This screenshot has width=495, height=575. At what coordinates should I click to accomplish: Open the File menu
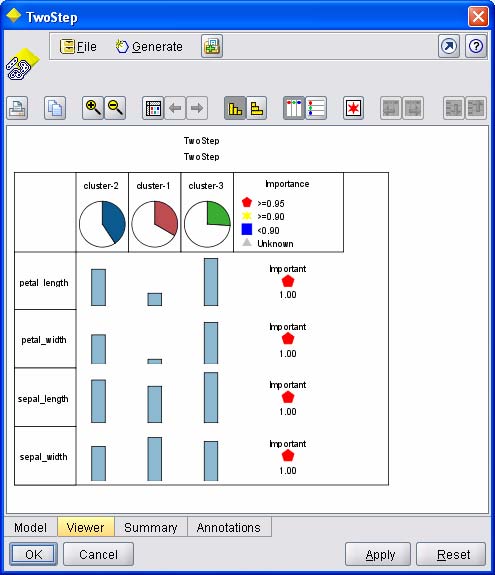[x=78, y=47]
